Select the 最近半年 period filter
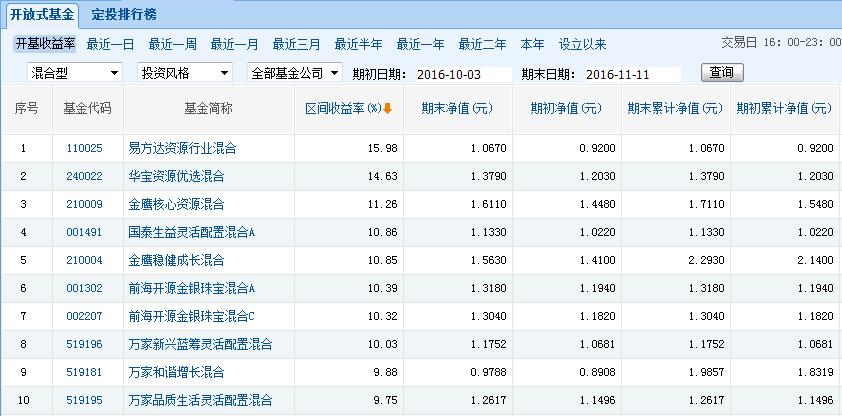Viewport: 842px width, 416px height. click(358, 45)
